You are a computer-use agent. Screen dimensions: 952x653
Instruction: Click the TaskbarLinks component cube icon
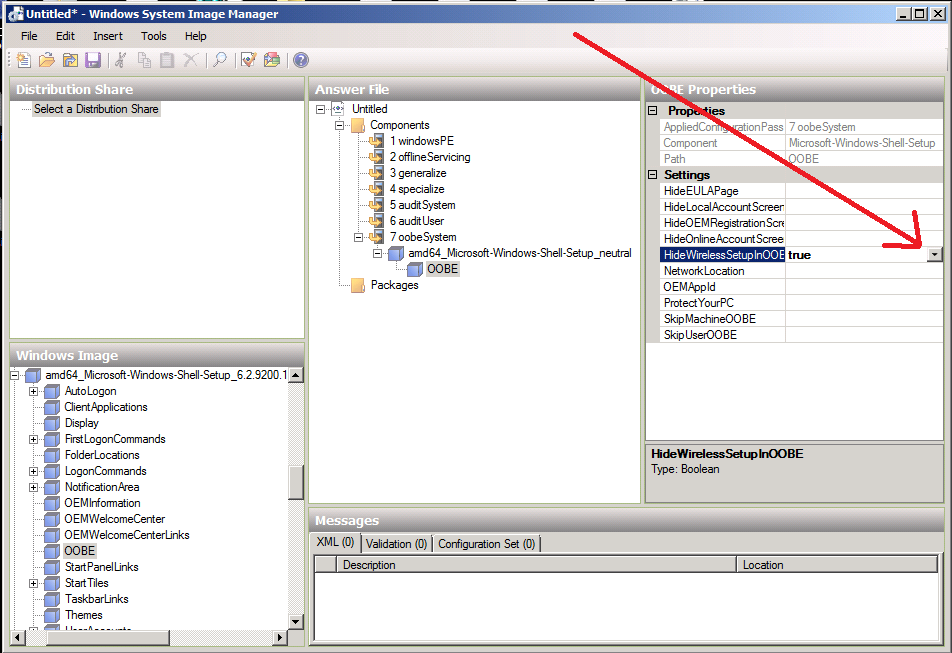click(52, 600)
